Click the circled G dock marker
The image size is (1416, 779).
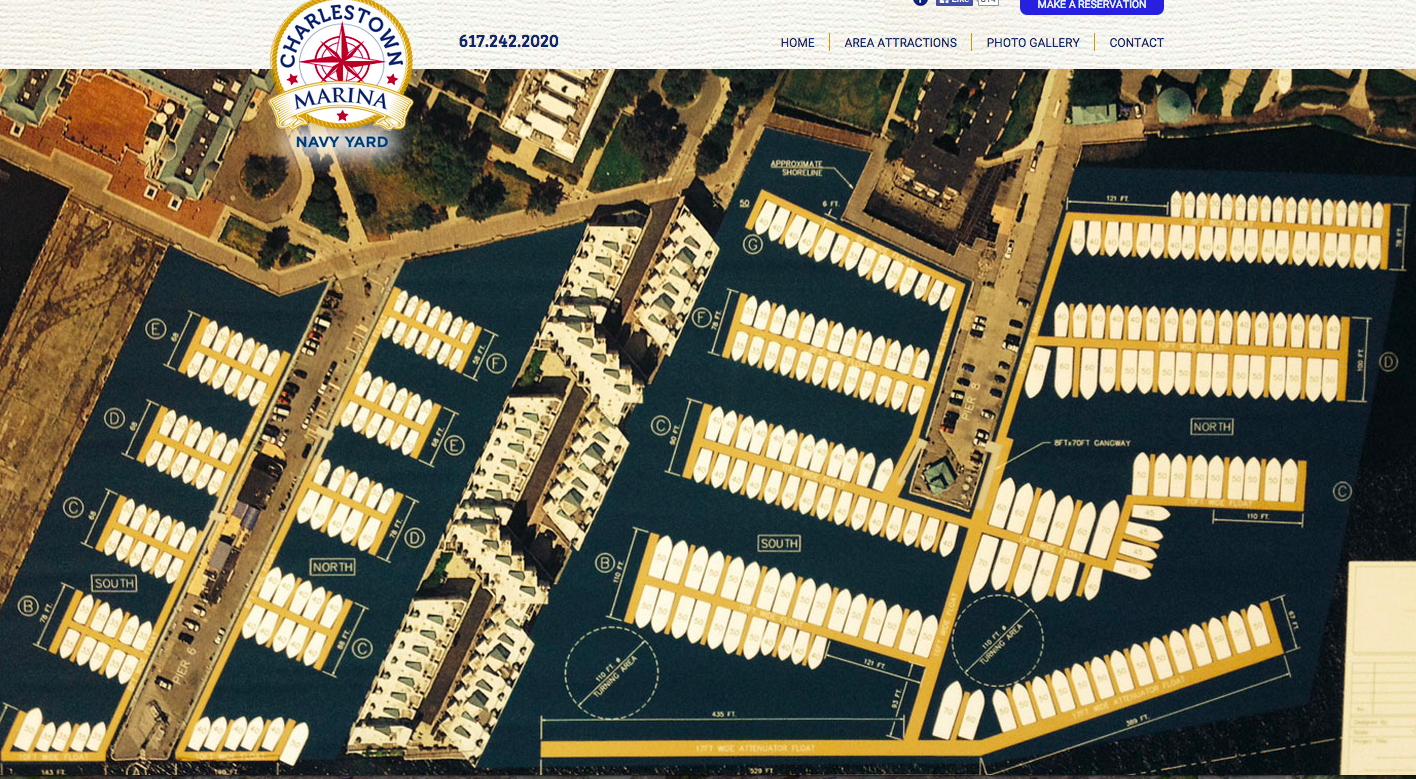(x=753, y=244)
